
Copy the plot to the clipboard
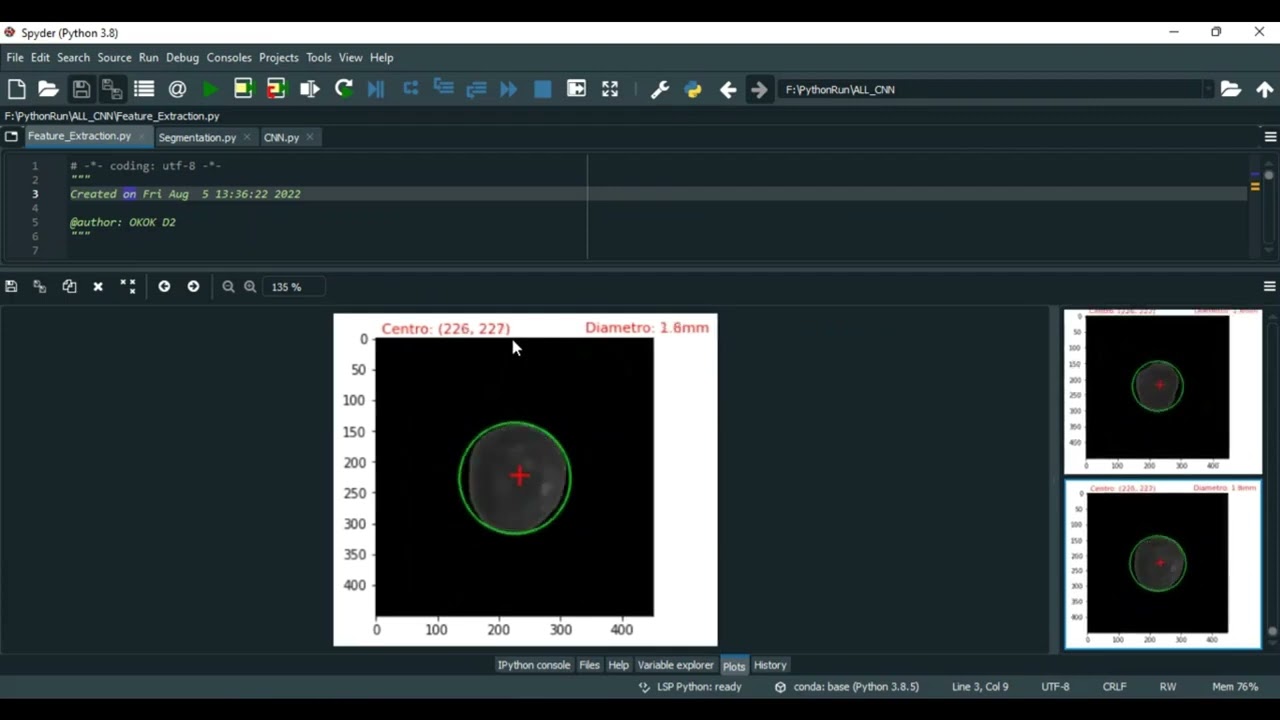coord(69,286)
